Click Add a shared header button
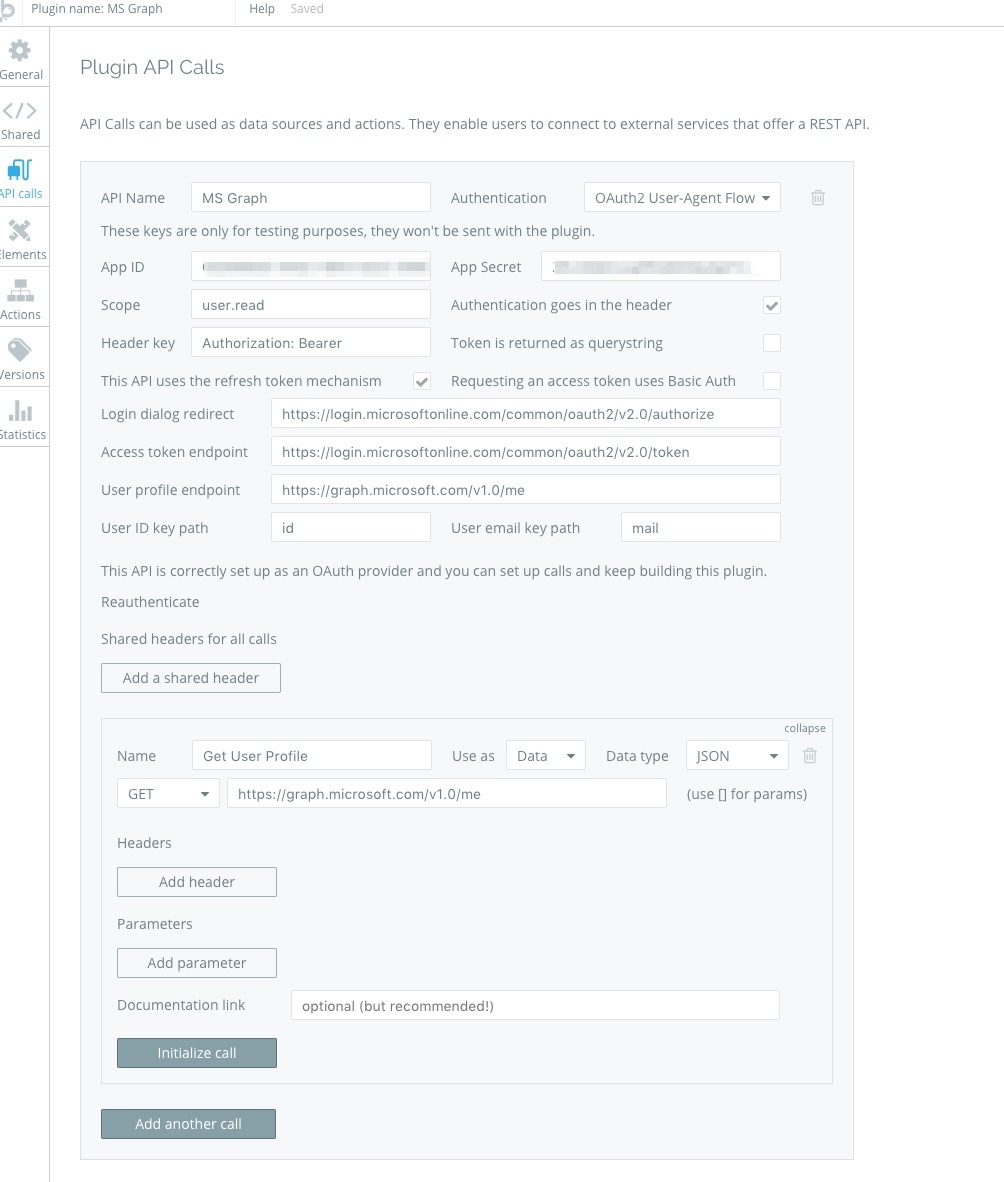Viewport: 1004px width, 1182px height. pyautogui.click(x=191, y=678)
